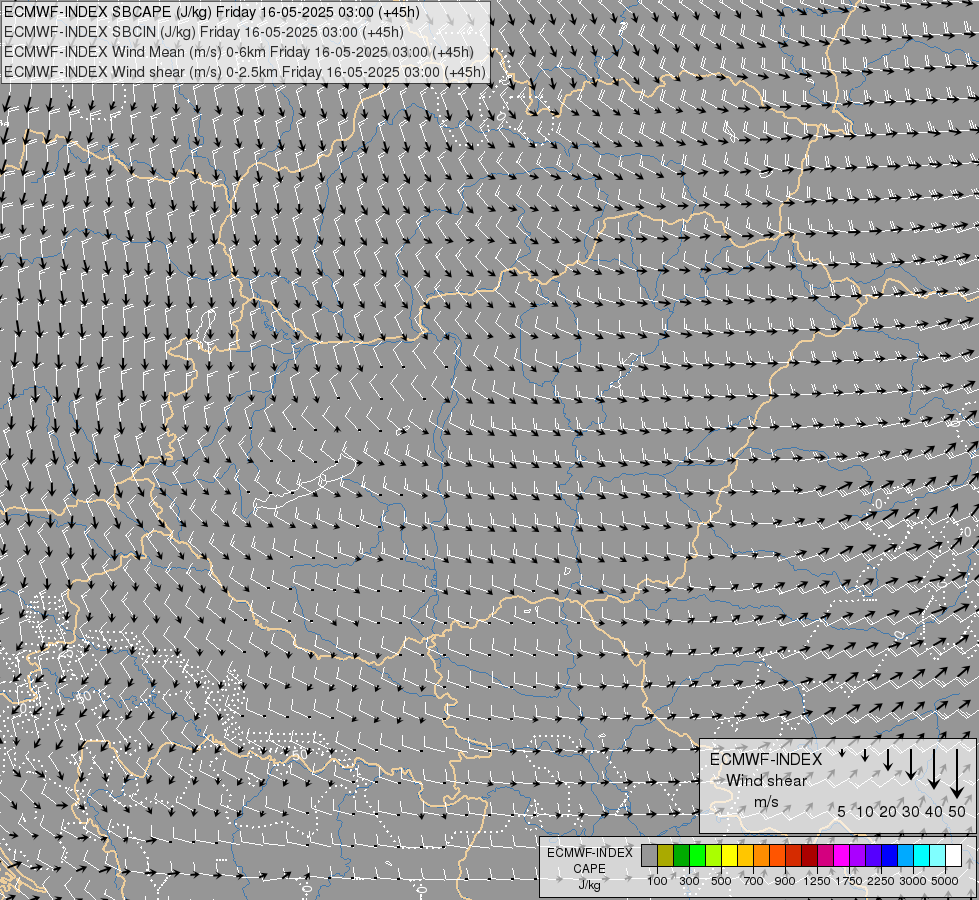Image resolution: width=979 pixels, height=900 pixels.
Task: Click the '500' CAPE scale value
Action: tap(721, 881)
